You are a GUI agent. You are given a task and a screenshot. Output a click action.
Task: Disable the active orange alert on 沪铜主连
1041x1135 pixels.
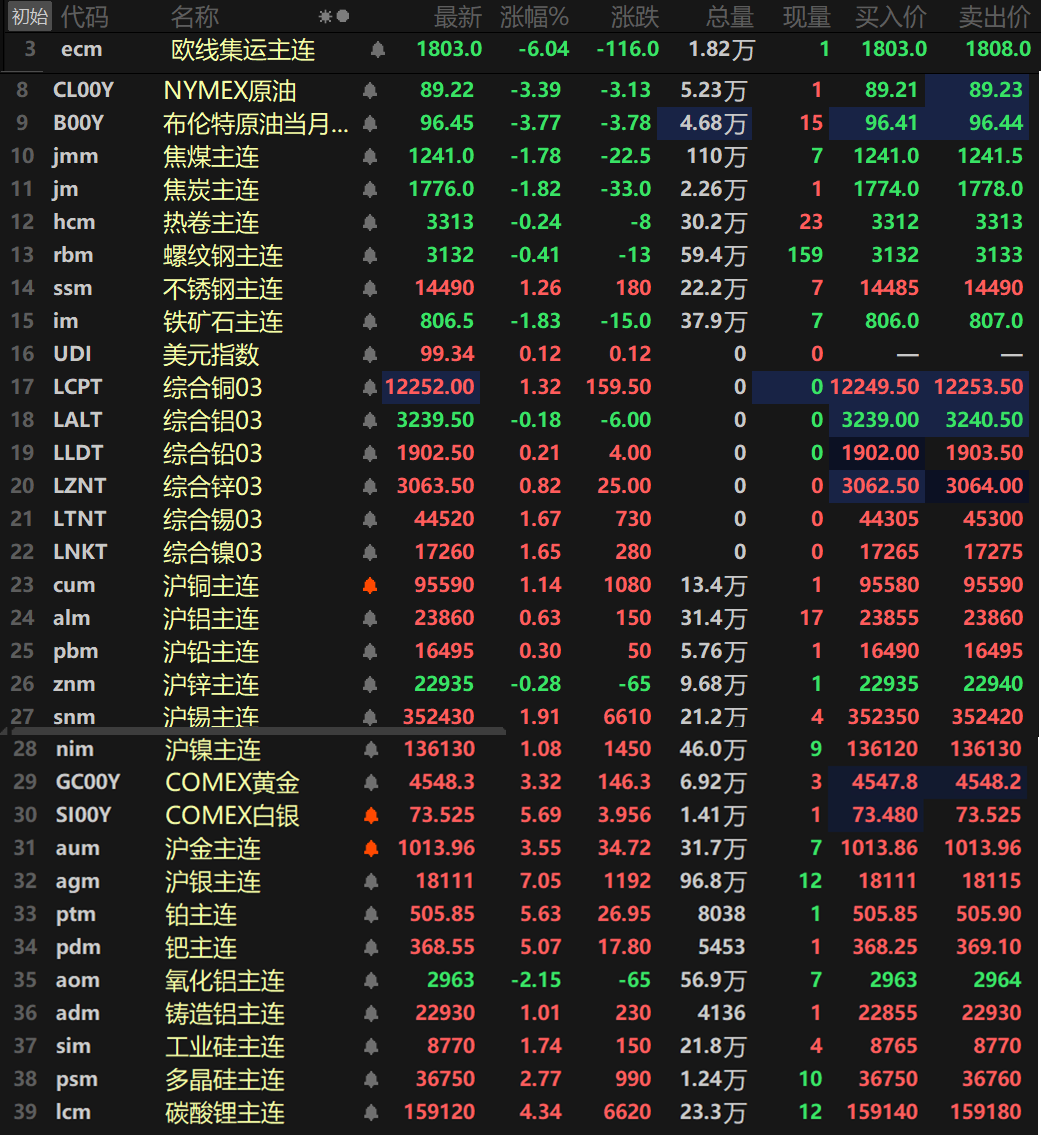pyautogui.click(x=370, y=585)
